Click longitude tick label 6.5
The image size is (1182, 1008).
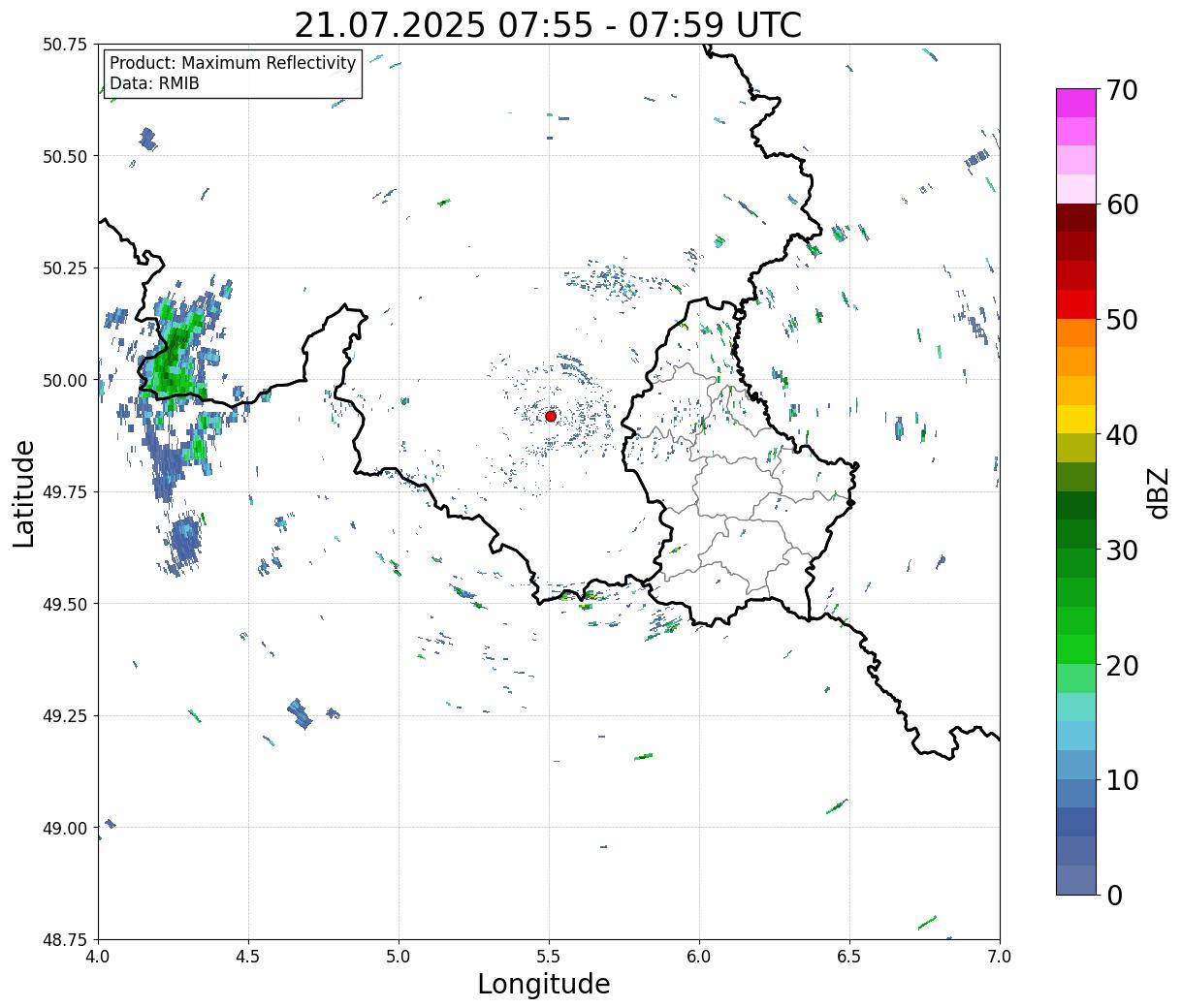point(849,957)
